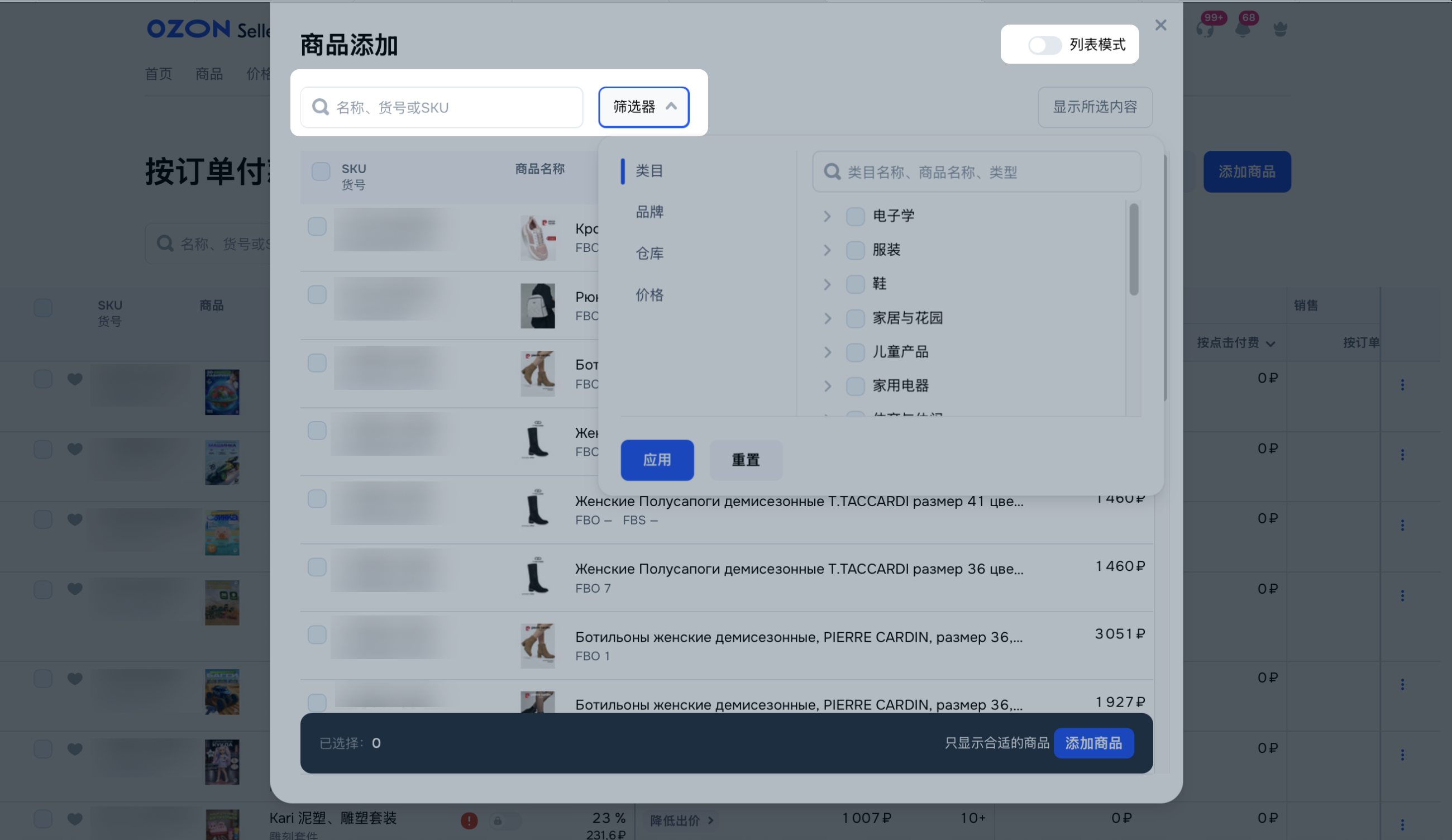The image size is (1452, 840).
Task: Open the headset support icon
Action: click(x=1204, y=30)
